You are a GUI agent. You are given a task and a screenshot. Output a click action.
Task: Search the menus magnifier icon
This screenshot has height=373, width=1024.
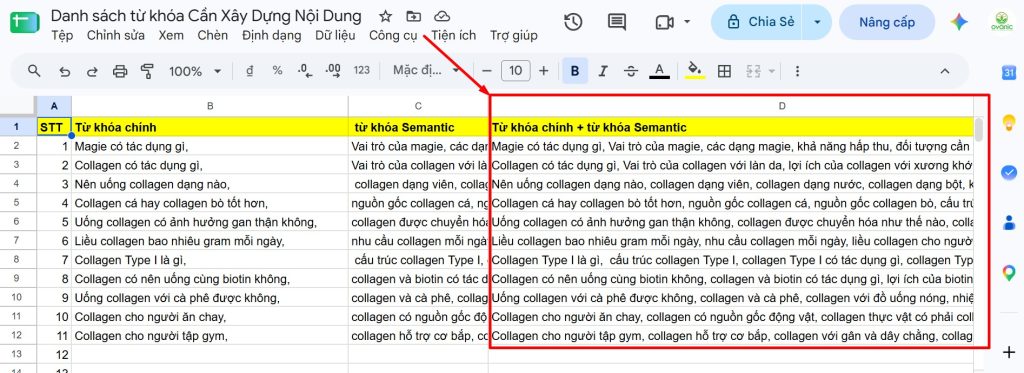pos(34,71)
